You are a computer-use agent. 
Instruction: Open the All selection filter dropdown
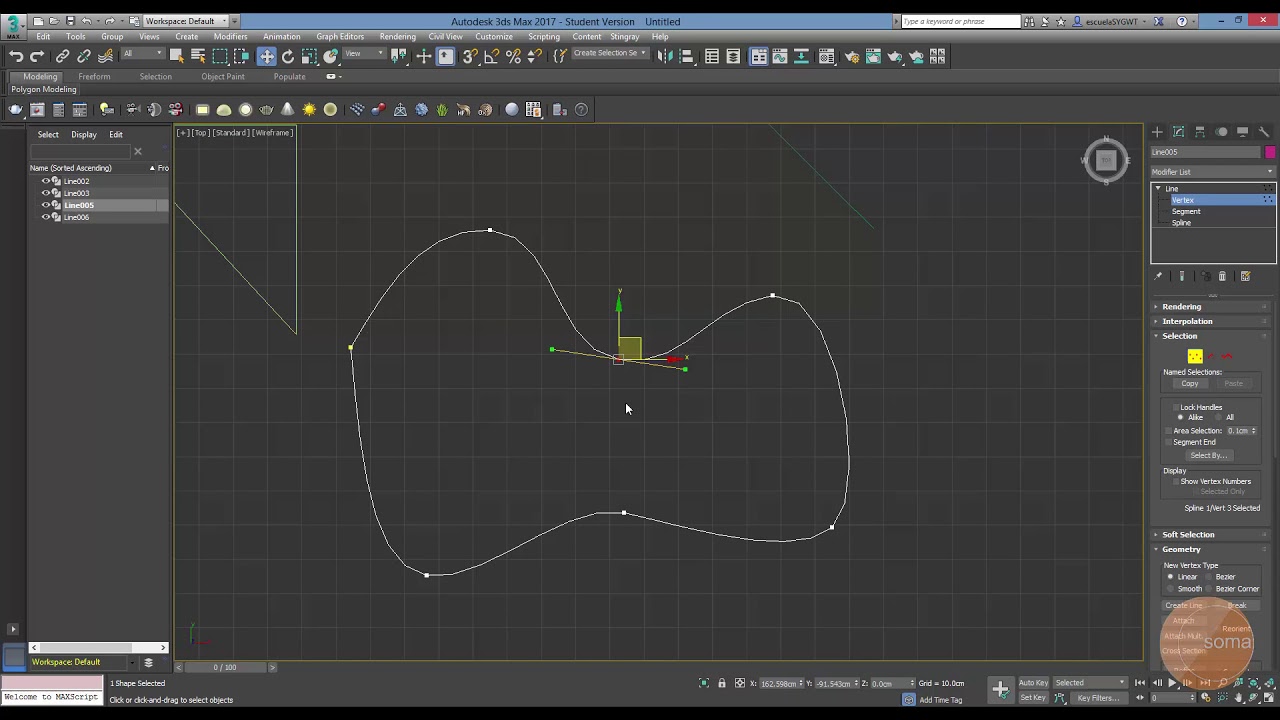[141, 54]
